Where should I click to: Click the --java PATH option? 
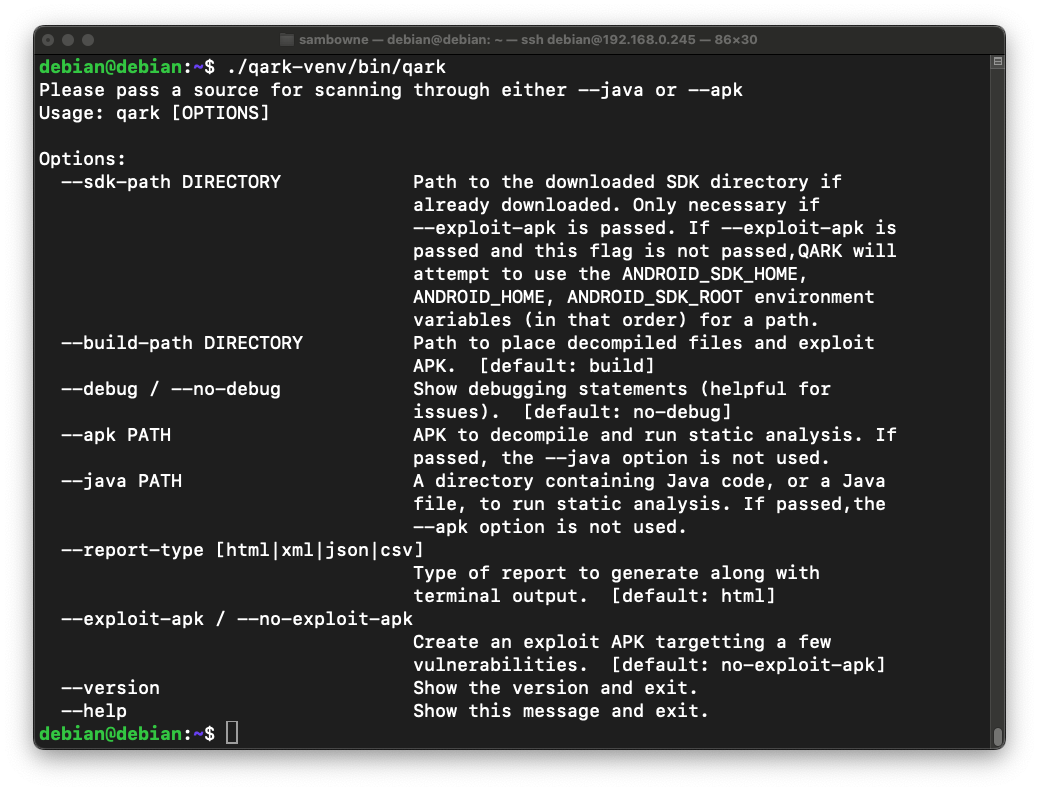coord(121,480)
